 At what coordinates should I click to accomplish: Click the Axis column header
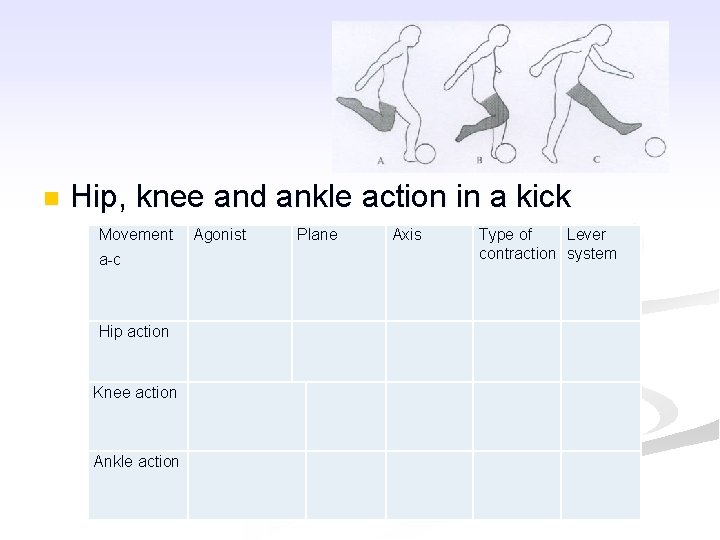407,235
